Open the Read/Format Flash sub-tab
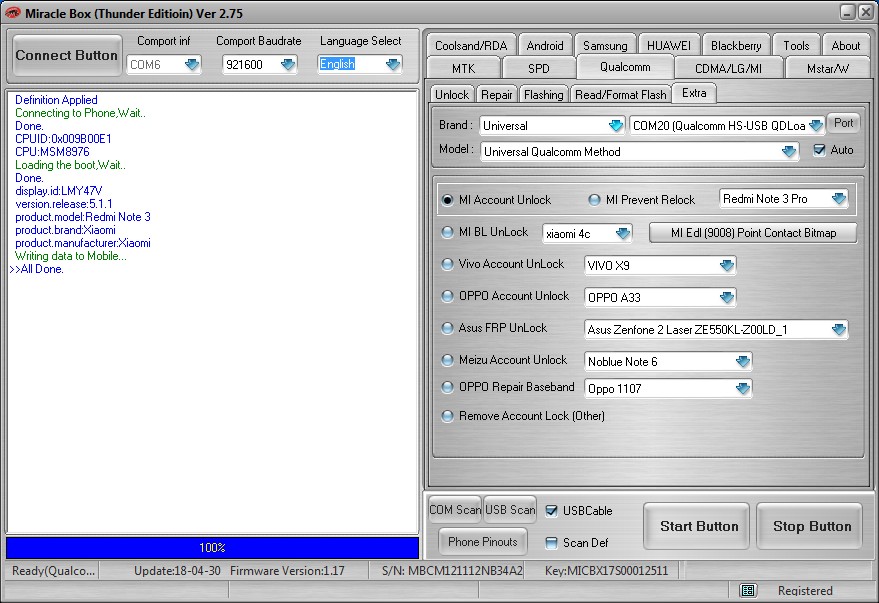The height and width of the screenshot is (603, 879). pyautogui.click(x=621, y=95)
